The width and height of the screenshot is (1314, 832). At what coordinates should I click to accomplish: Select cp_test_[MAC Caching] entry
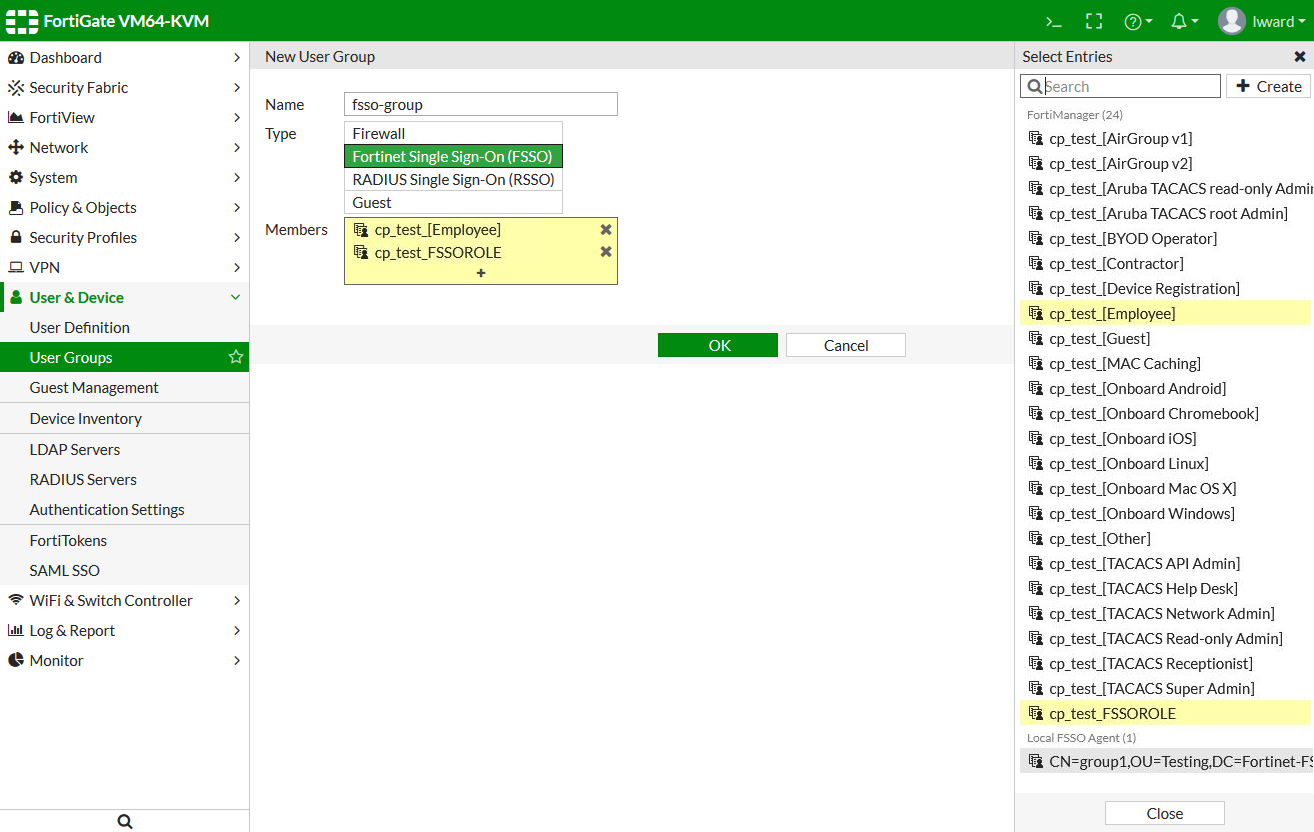[x=1165, y=364]
